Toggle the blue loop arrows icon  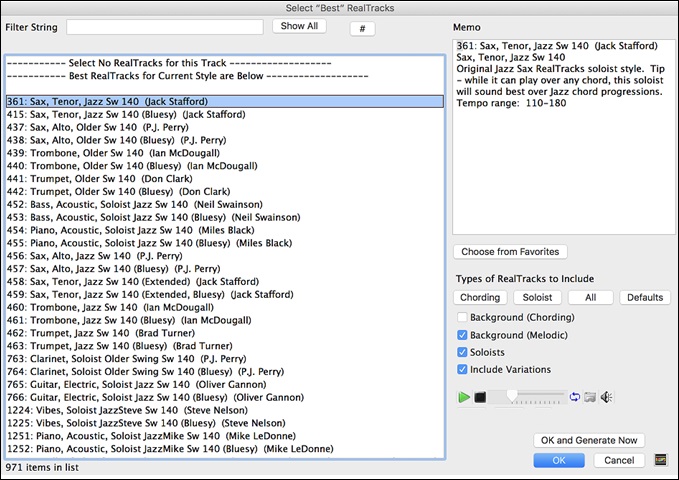pos(574,397)
